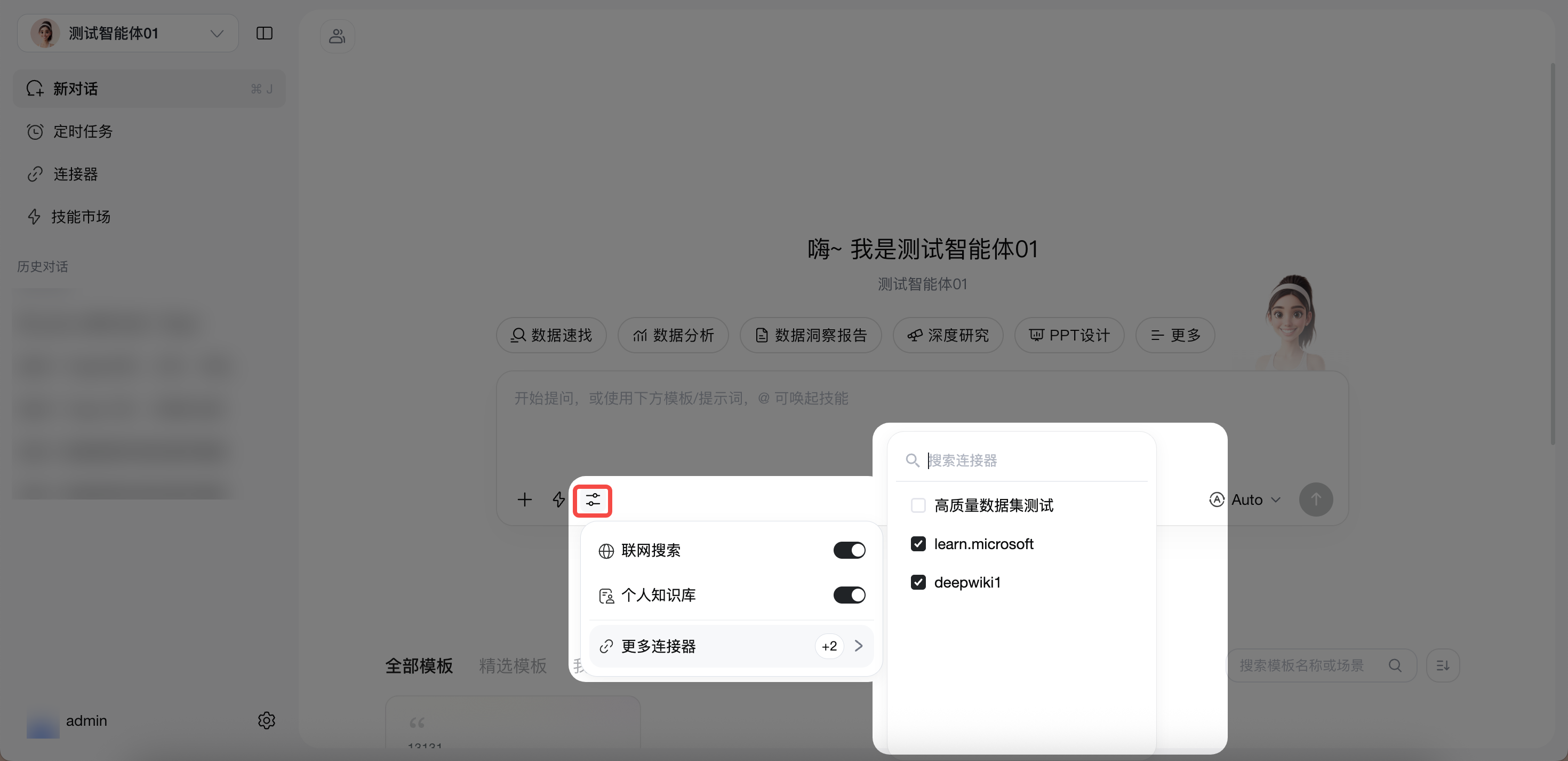Viewport: 1568px width, 761px height.
Task: Switch to the 全部模板 tab
Action: (x=419, y=665)
